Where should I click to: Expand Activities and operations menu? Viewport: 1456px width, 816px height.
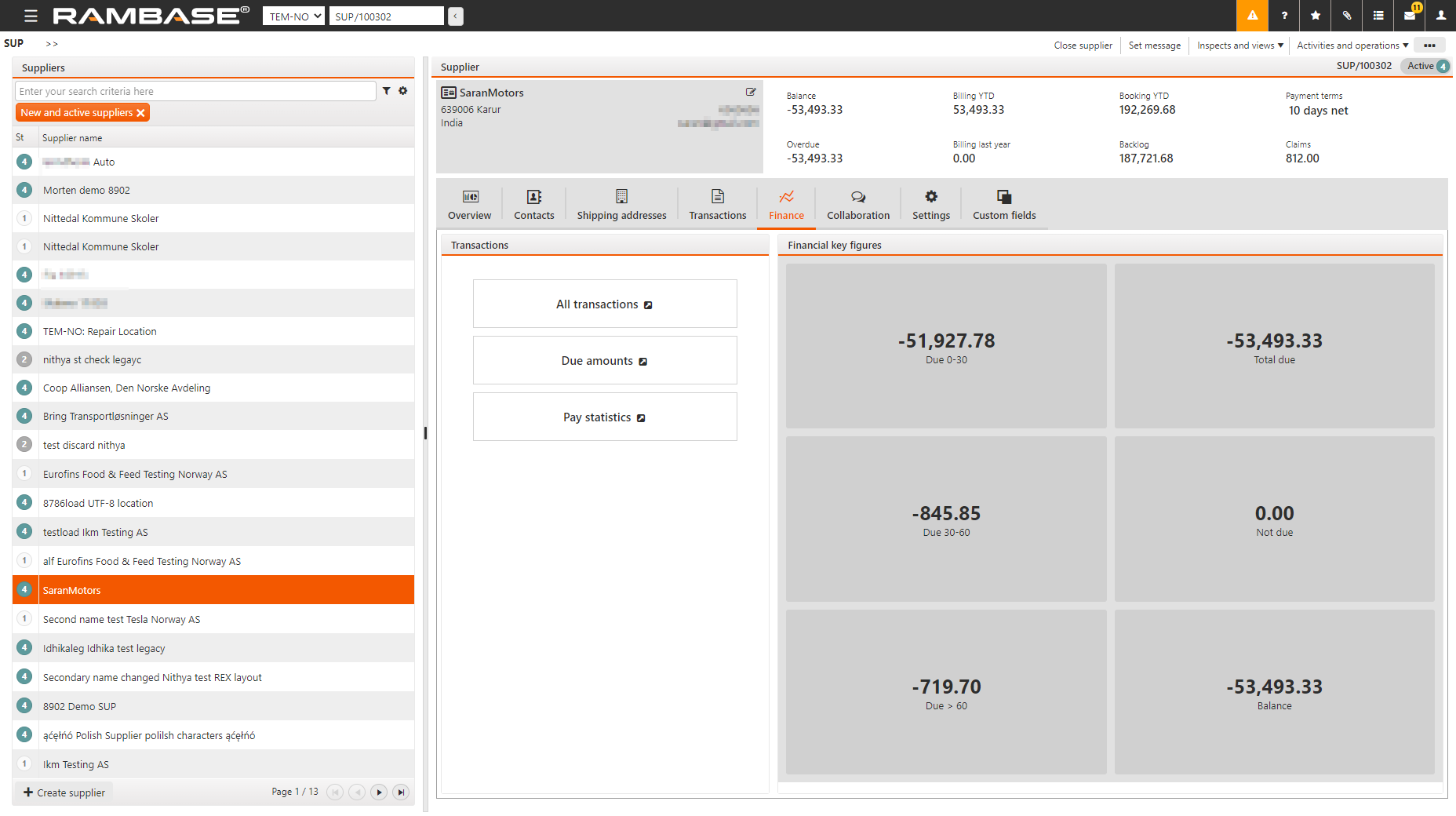tap(1352, 46)
